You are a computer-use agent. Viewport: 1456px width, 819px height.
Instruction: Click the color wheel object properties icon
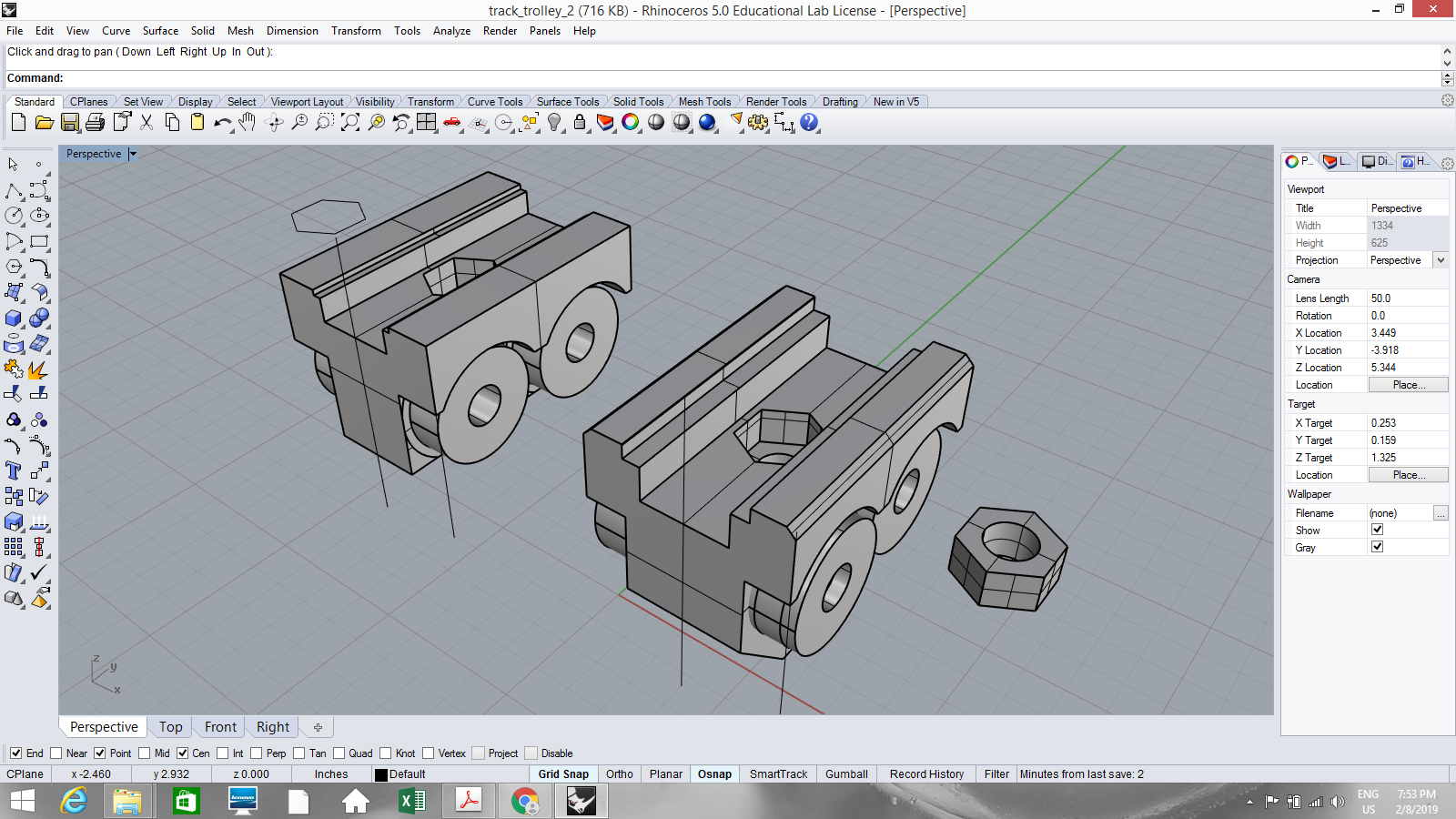click(x=631, y=122)
